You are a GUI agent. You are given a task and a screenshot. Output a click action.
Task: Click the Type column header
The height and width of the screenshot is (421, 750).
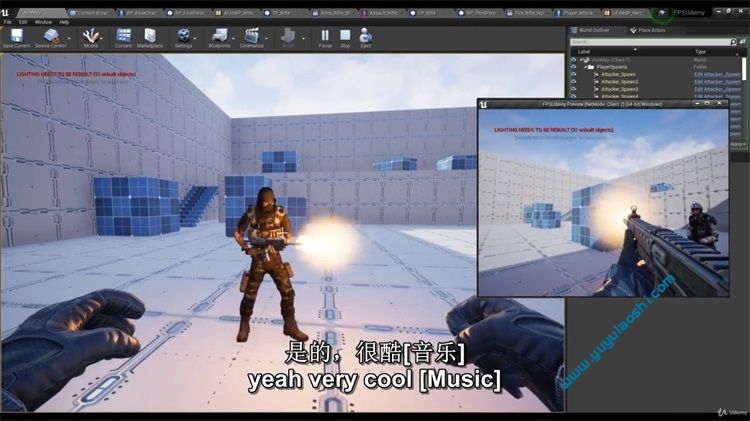pyautogui.click(x=700, y=52)
